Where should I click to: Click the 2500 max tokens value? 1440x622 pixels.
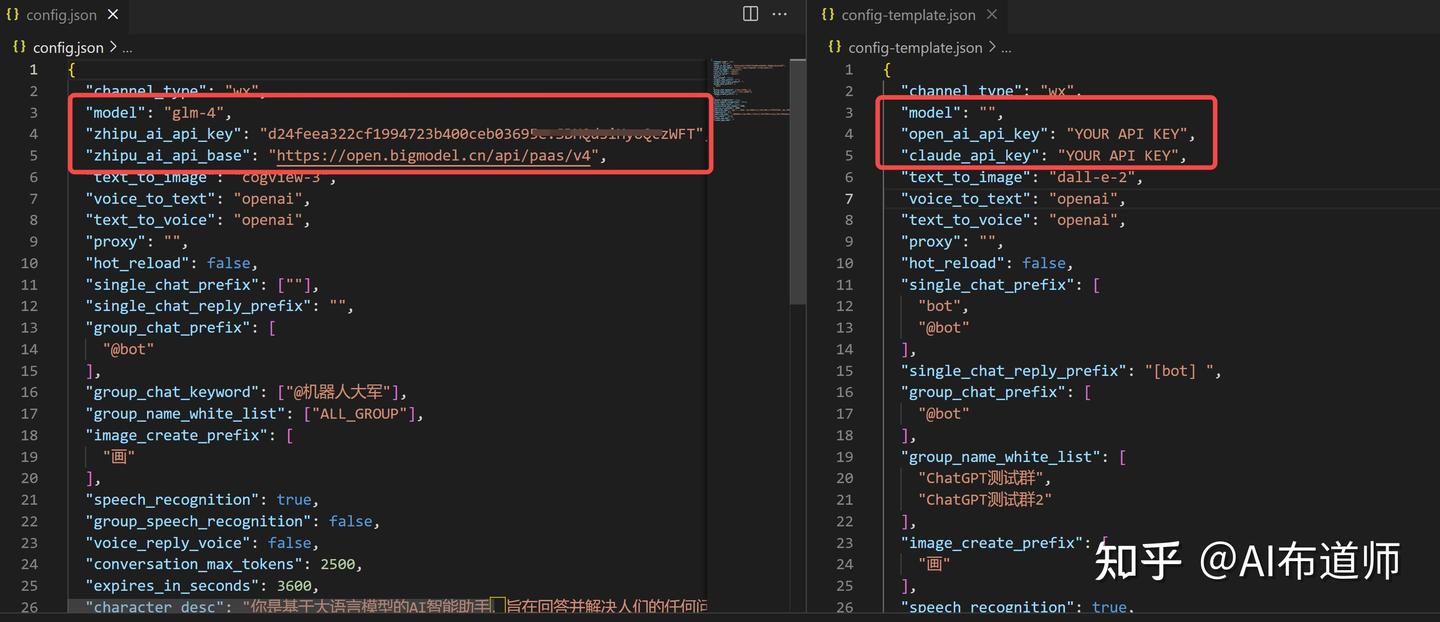(x=338, y=565)
